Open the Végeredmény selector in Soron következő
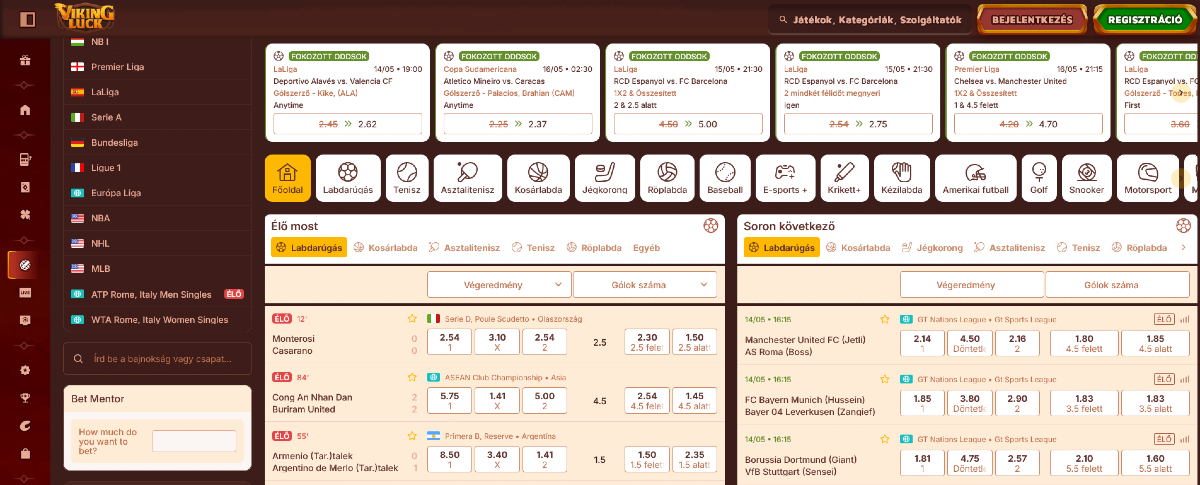Screen dimensions: 1200x485 (x=972, y=285)
